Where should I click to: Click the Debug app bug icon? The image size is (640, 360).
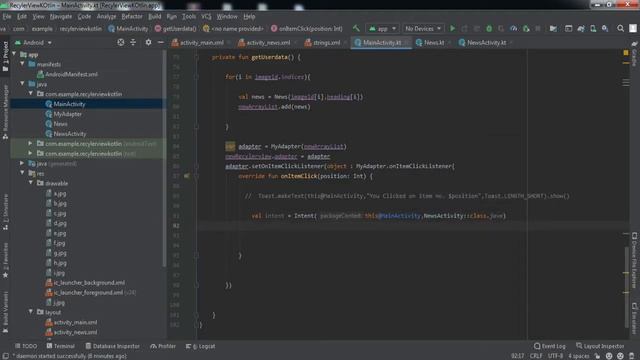tap(489, 29)
